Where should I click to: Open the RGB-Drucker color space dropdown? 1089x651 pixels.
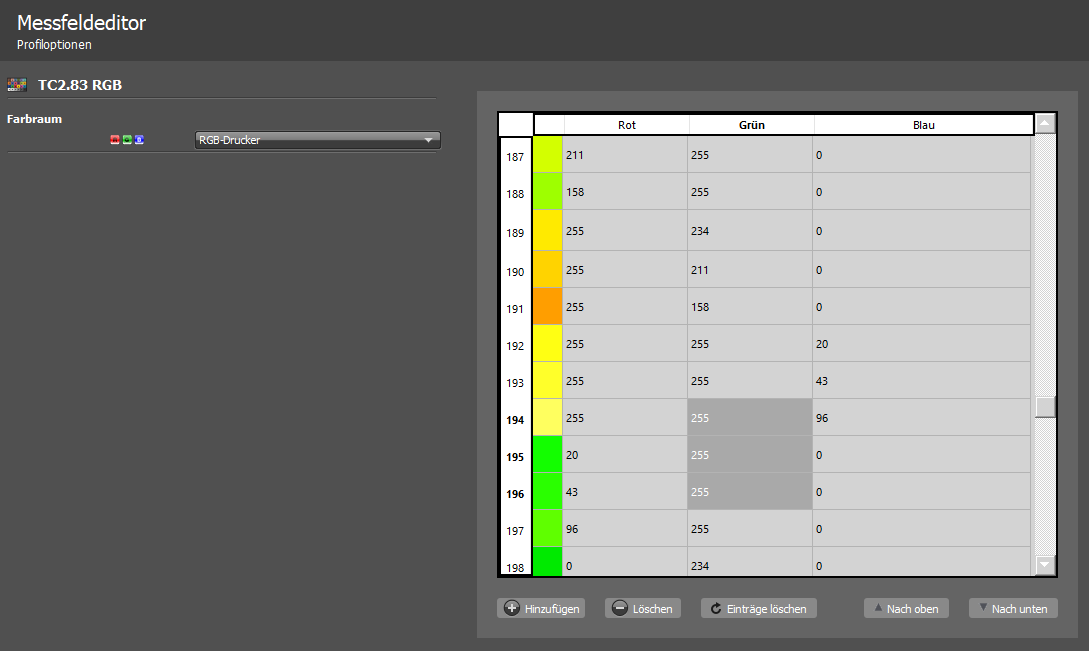(317, 140)
